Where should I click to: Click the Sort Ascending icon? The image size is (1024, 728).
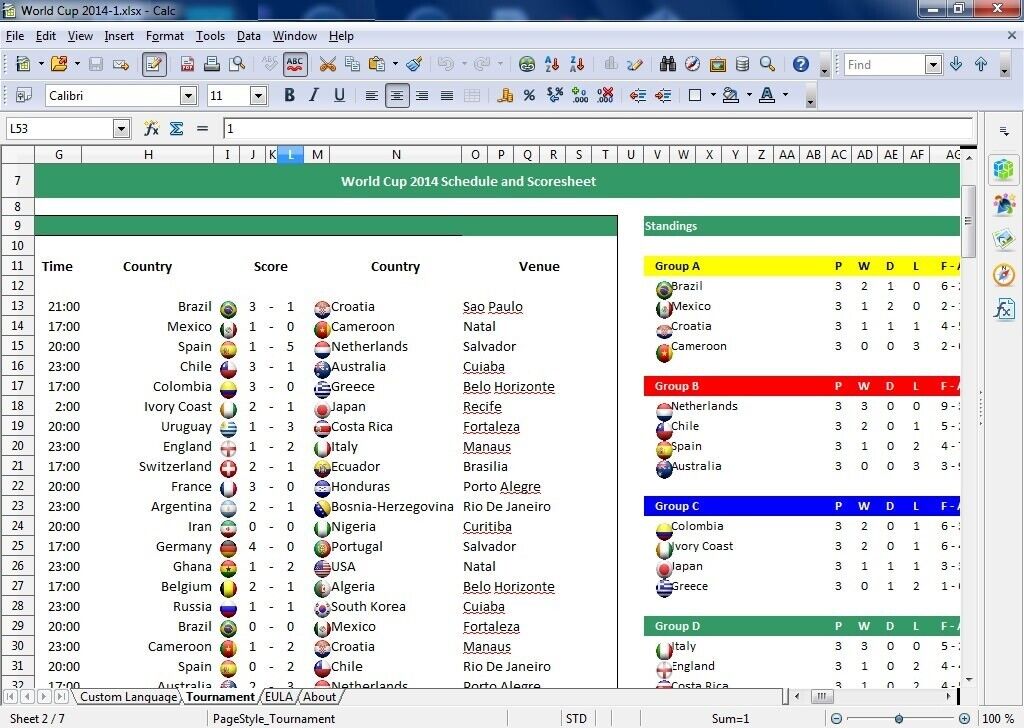[552, 64]
